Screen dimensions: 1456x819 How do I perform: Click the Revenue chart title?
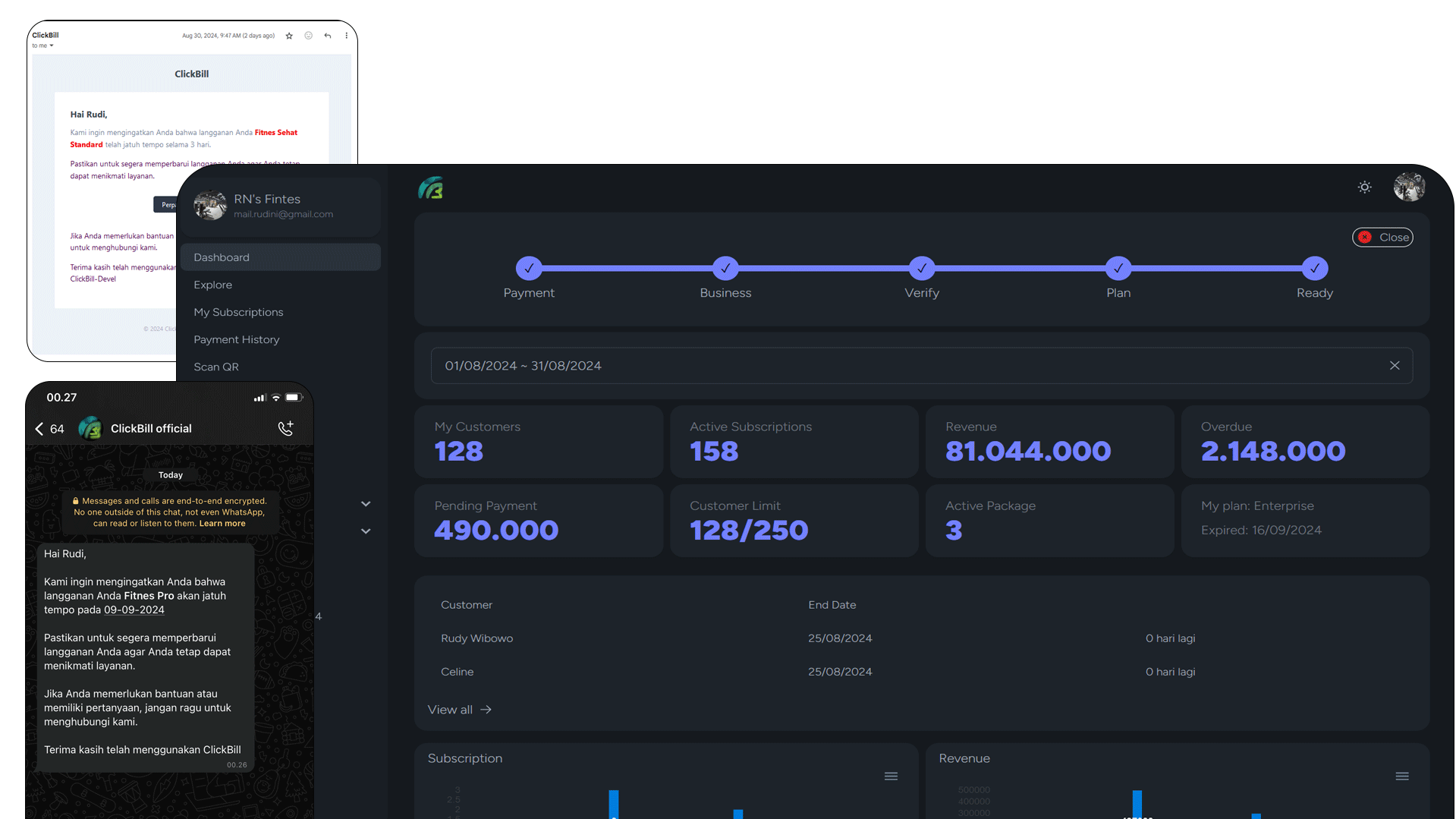964,758
